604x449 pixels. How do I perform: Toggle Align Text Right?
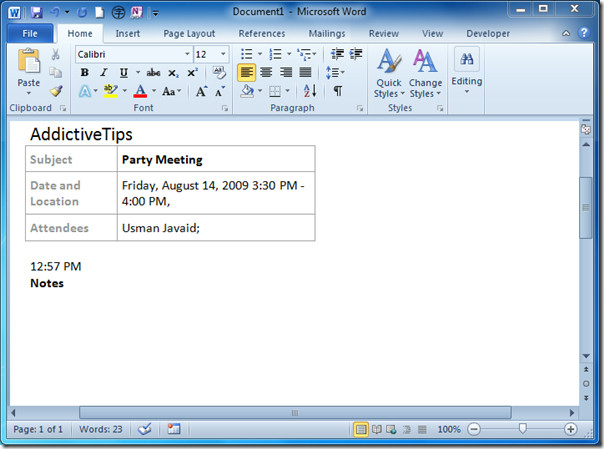pyautogui.click(x=286, y=72)
